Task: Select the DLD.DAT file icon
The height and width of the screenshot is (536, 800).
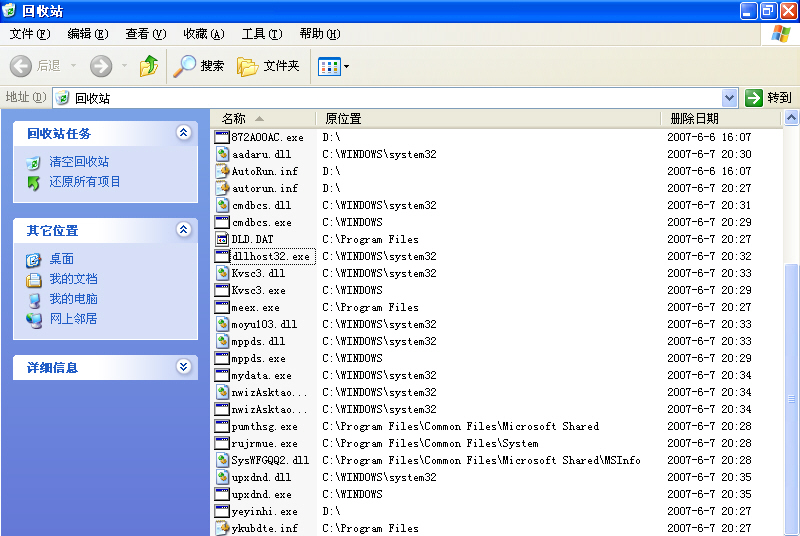Action: [223, 239]
